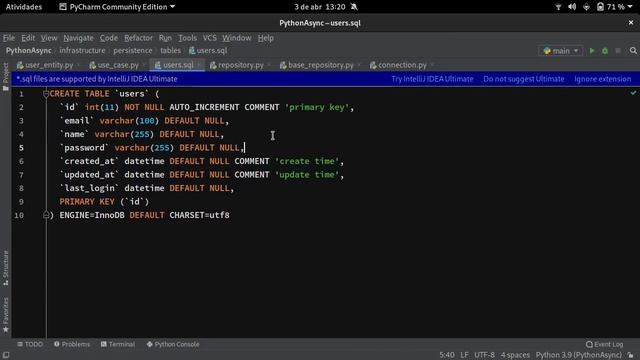Click the clock showing 3 de abr 13:20
The height and width of the screenshot is (360, 640).
coord(320,7)
